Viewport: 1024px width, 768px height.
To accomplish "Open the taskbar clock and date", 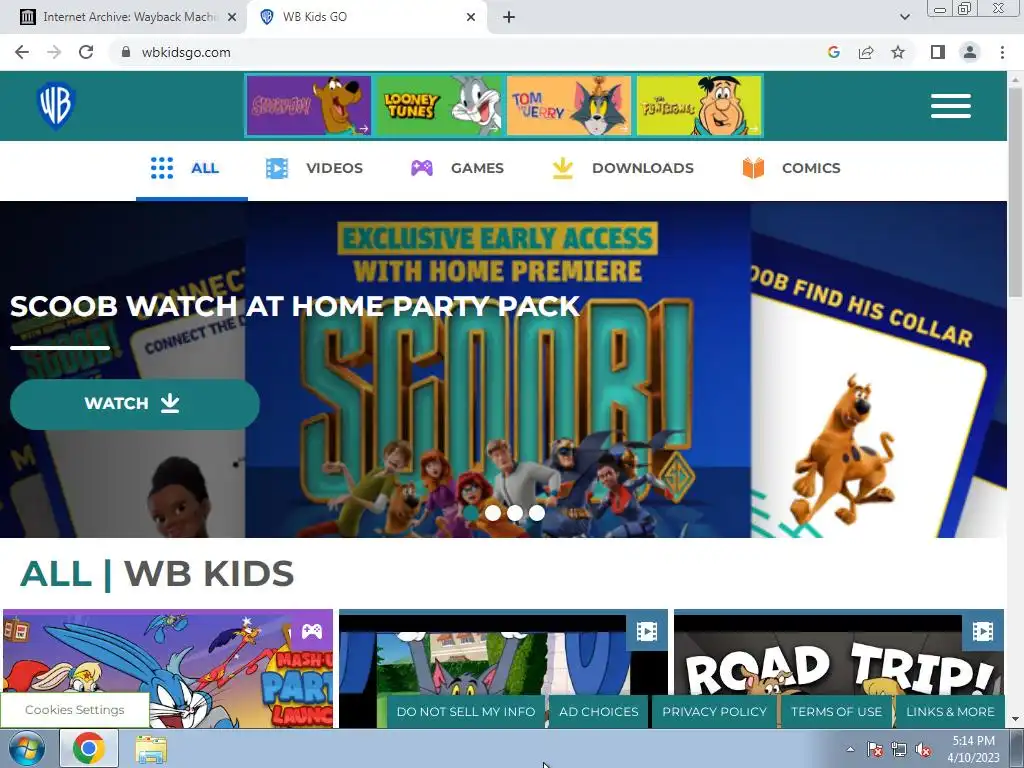I will pos(973,749).
